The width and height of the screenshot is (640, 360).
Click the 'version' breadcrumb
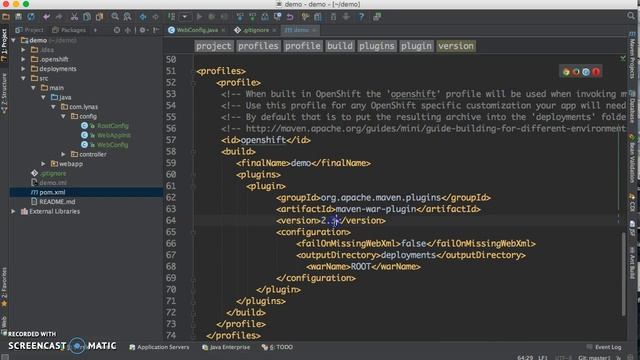(456, 46)
